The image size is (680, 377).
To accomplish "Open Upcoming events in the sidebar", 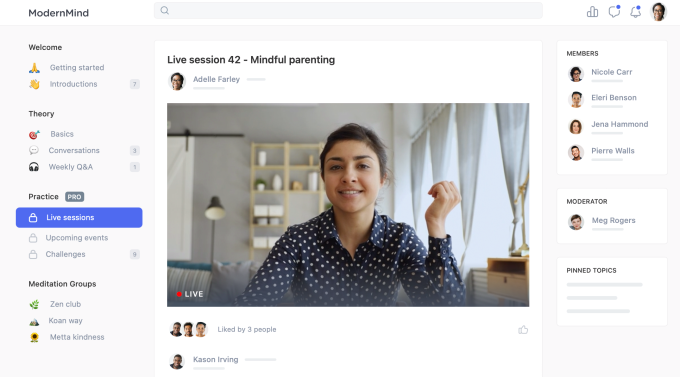I will pyautogui.click(x=77, y=238).
